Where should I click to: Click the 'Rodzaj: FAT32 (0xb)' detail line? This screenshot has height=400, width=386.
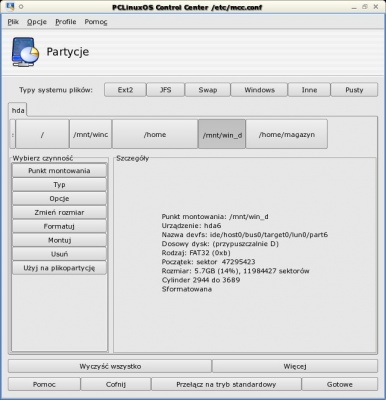click(196, 253)
